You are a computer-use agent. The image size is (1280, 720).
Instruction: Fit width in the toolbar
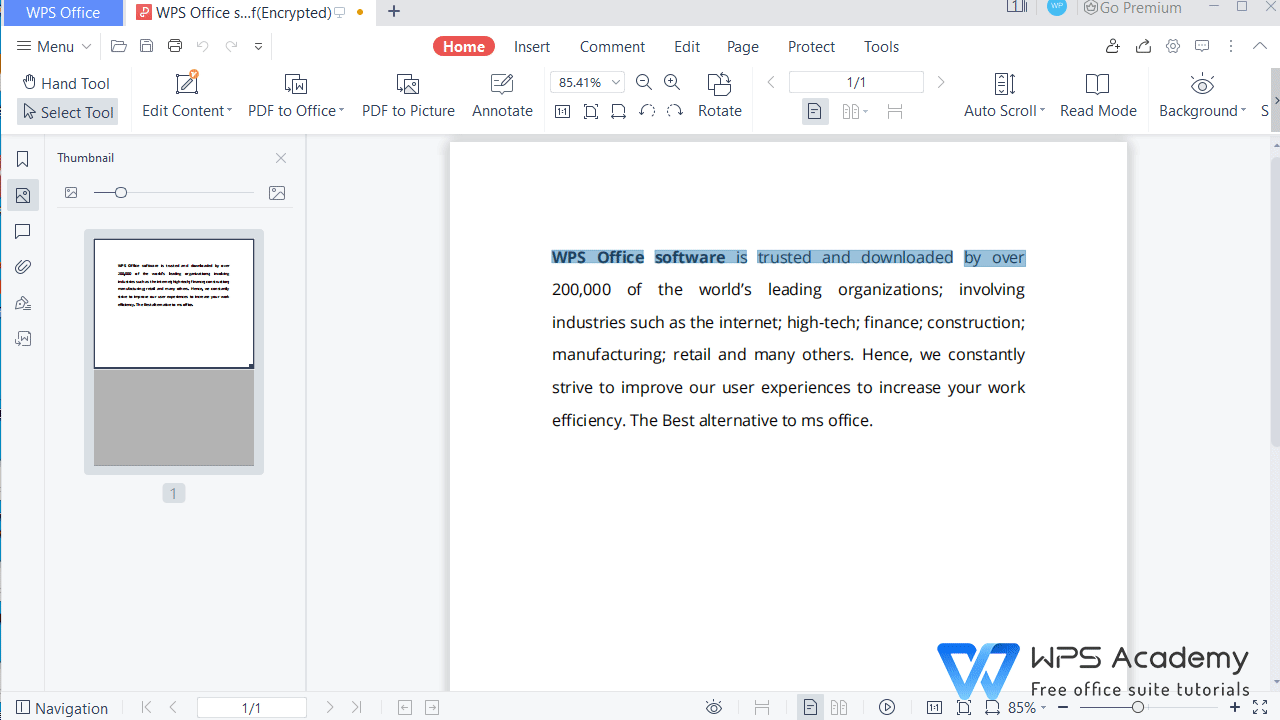pyautogui.click(x=619, y=111)
